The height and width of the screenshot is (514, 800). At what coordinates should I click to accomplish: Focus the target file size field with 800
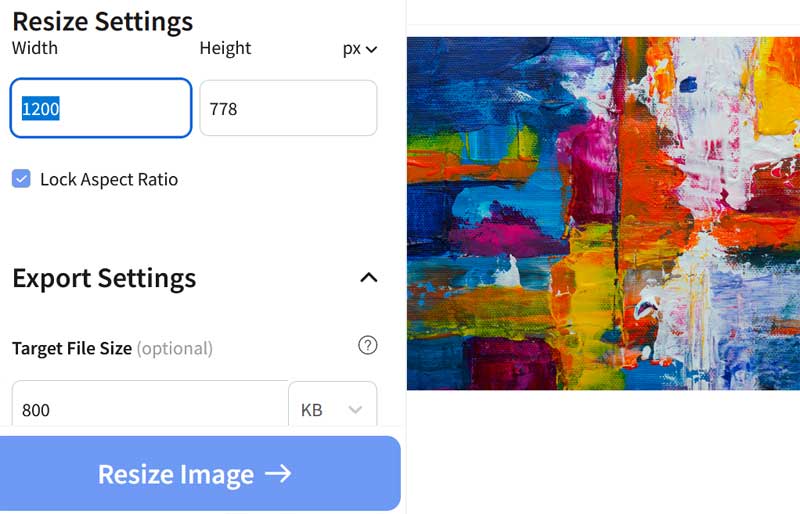[150, 409]
